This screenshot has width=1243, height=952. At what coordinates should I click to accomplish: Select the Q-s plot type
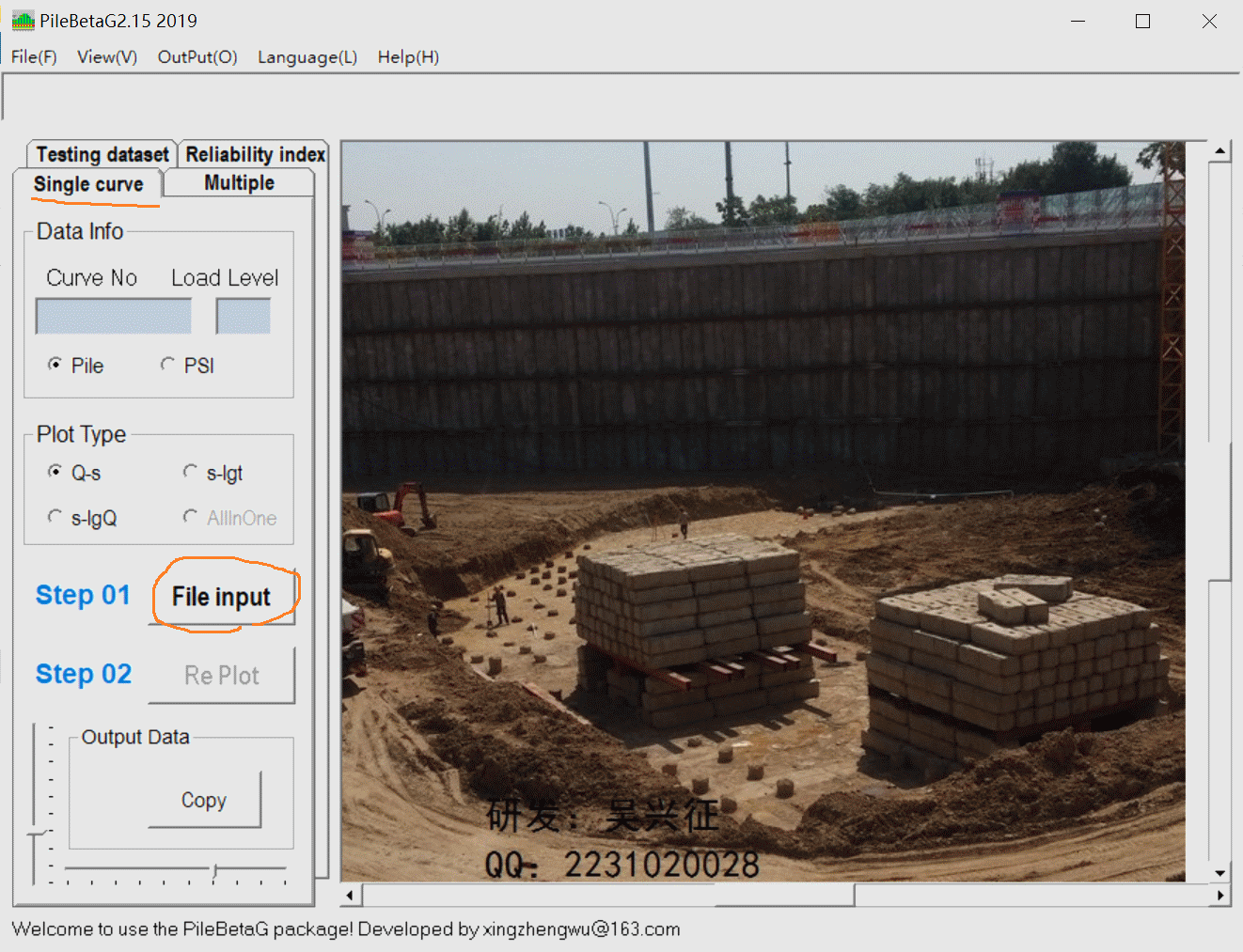(55, 472)
